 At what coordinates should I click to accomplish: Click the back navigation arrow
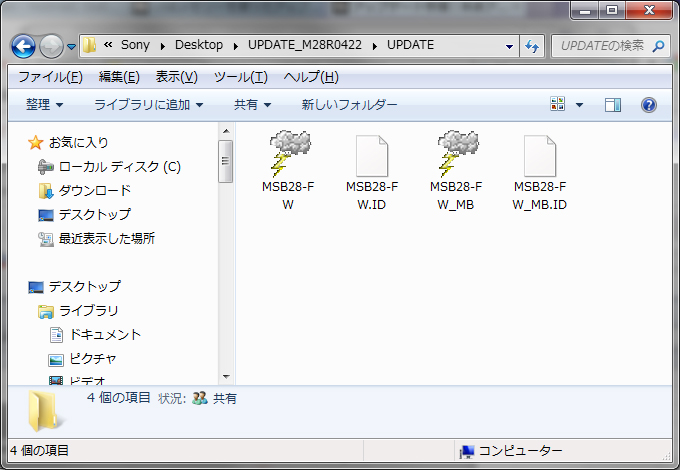[x=25, y=46]
